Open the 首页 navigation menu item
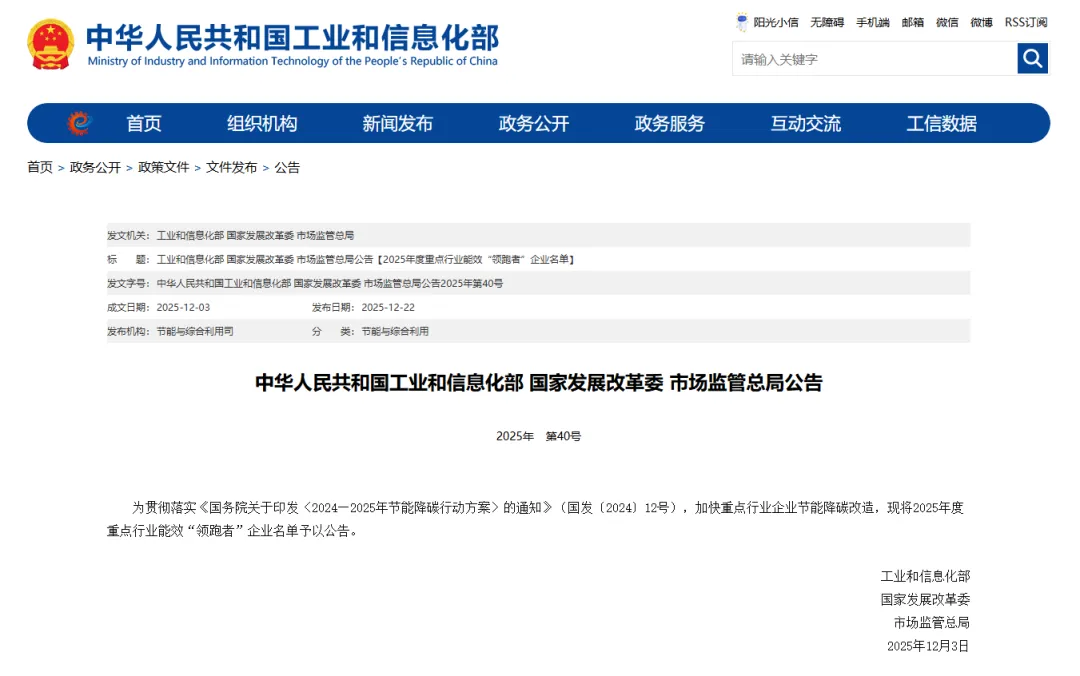The height and width of the screenshot is (676, 1080). click(x=143, y=123)
